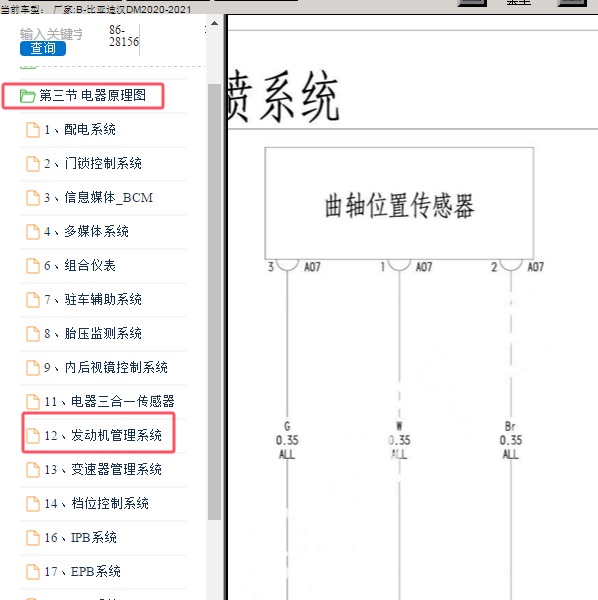The height and width of the screenshot is (600, 598).
Task: Click the page icon beside 组合仪表
Action: point(33,266)
